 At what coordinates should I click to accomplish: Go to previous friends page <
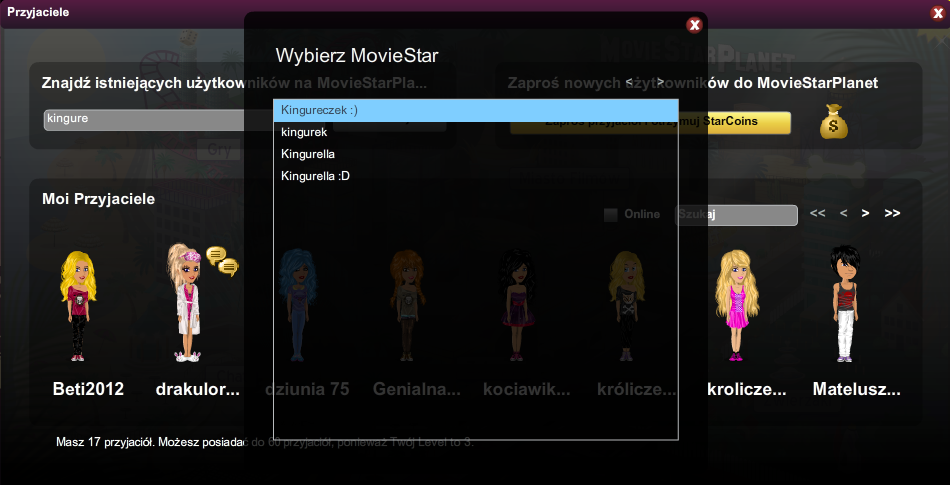[843, 213]
